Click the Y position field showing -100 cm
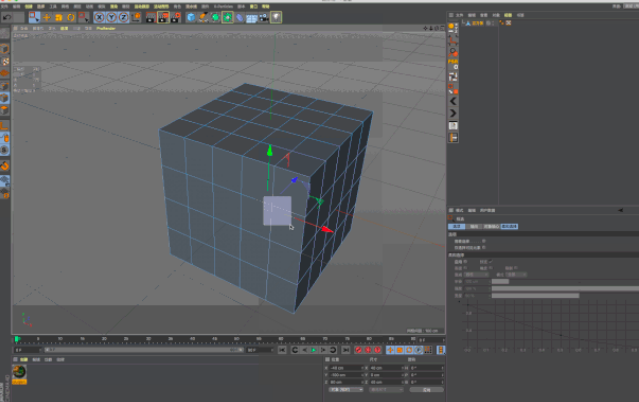The height and width of the screenshot is (402, 639). tap(346, 375)
